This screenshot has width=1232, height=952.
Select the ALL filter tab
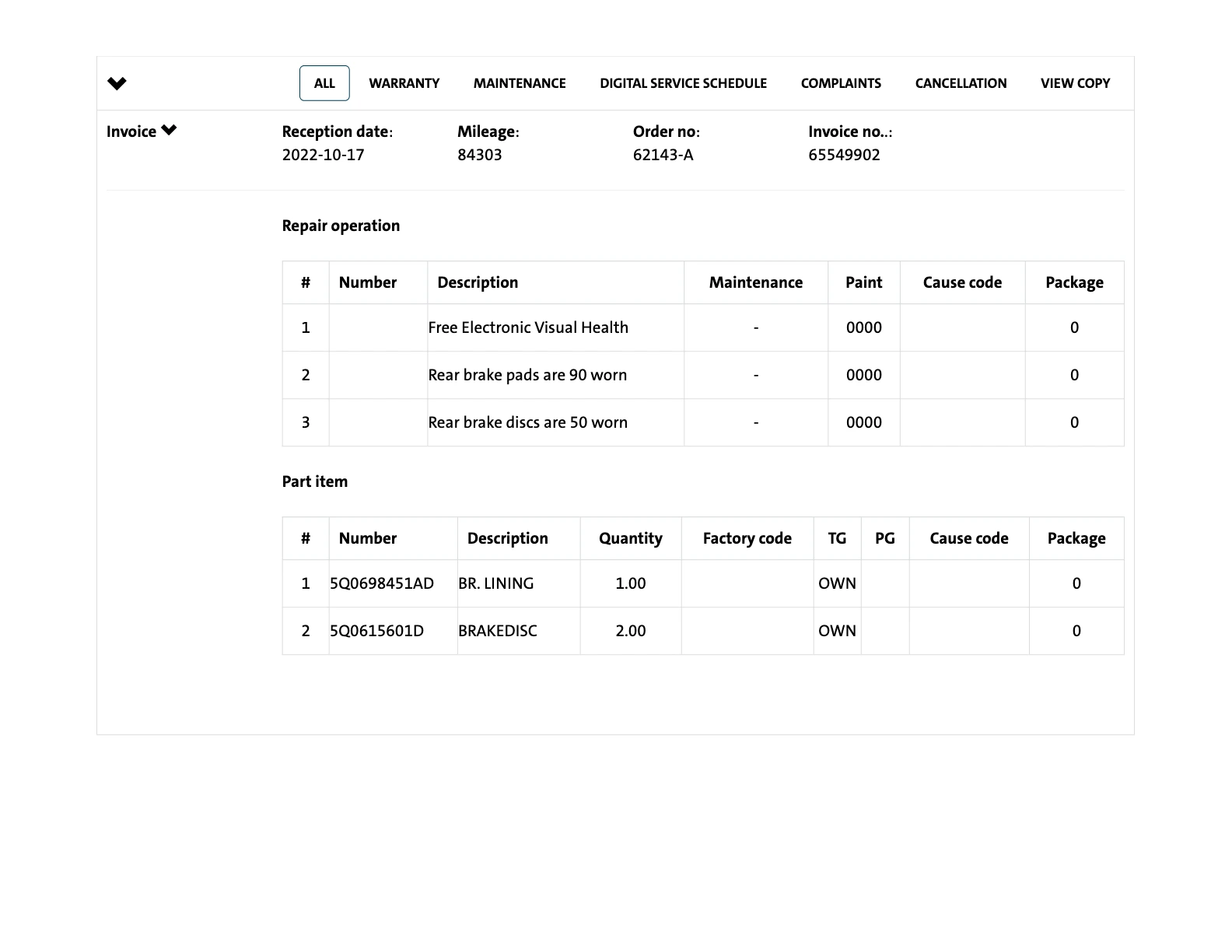[x=324, y=83]
